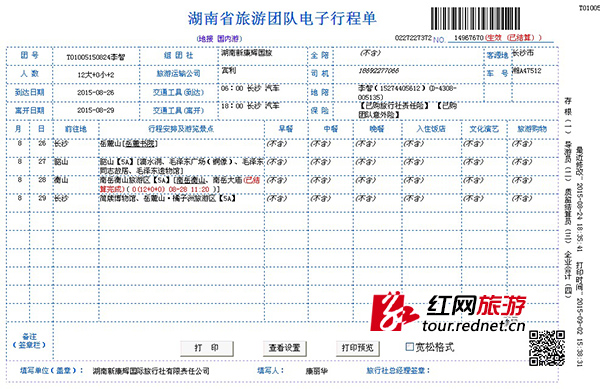Click the 行程安排及游览景点 column header
The width and height of the screenshot is (600, 389).
[x=181, y=129]
